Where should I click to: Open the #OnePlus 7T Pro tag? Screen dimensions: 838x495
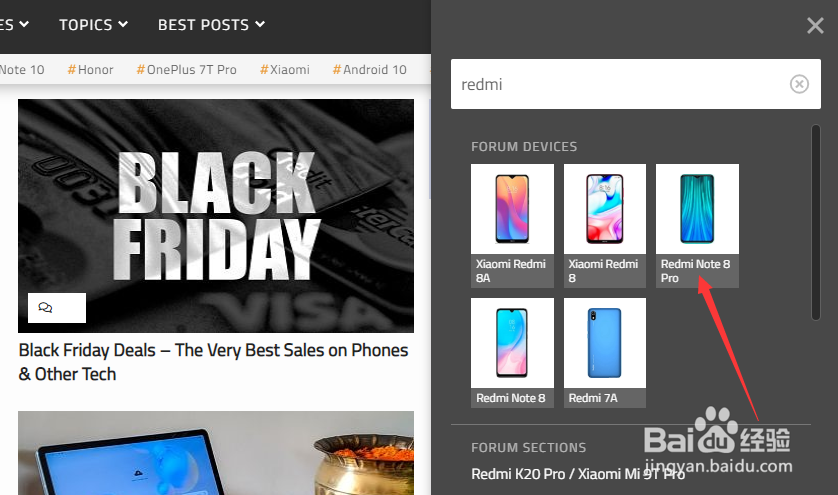click(x=187, y=69)
